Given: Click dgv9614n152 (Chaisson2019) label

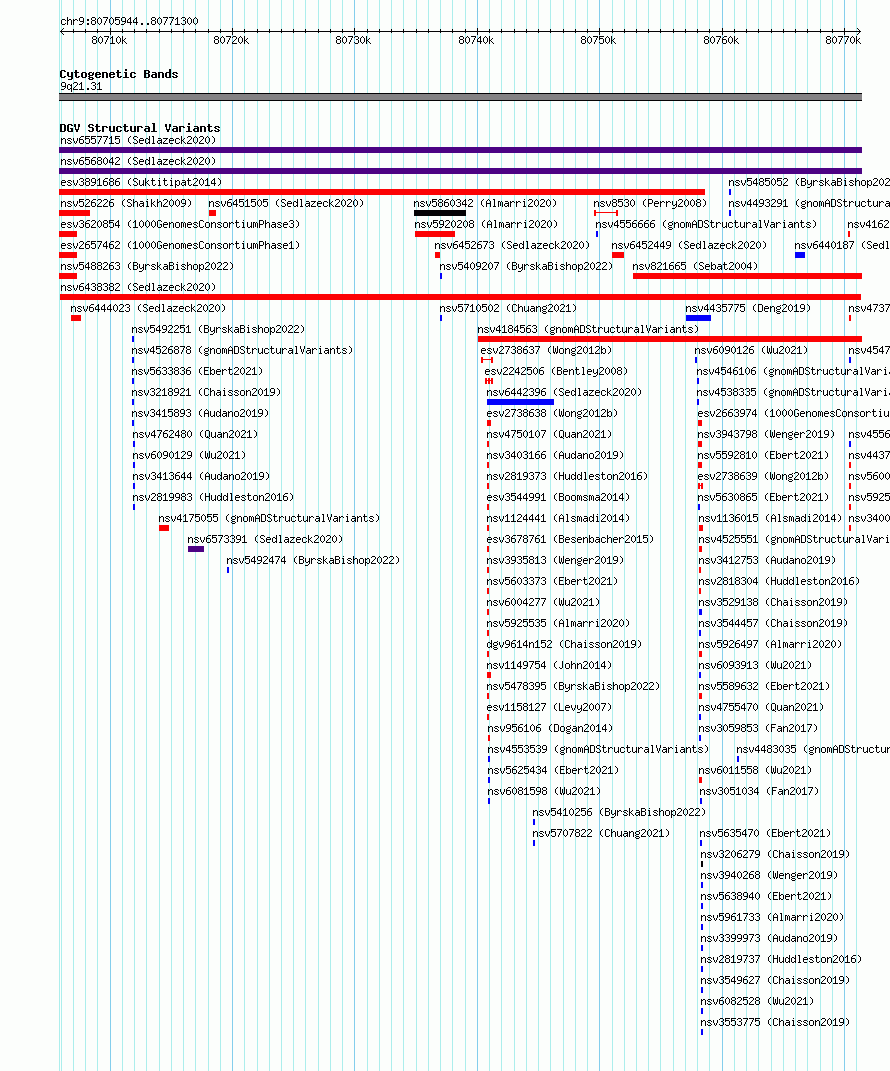Looking at the screenshot, I should click(x=564, y=644).
